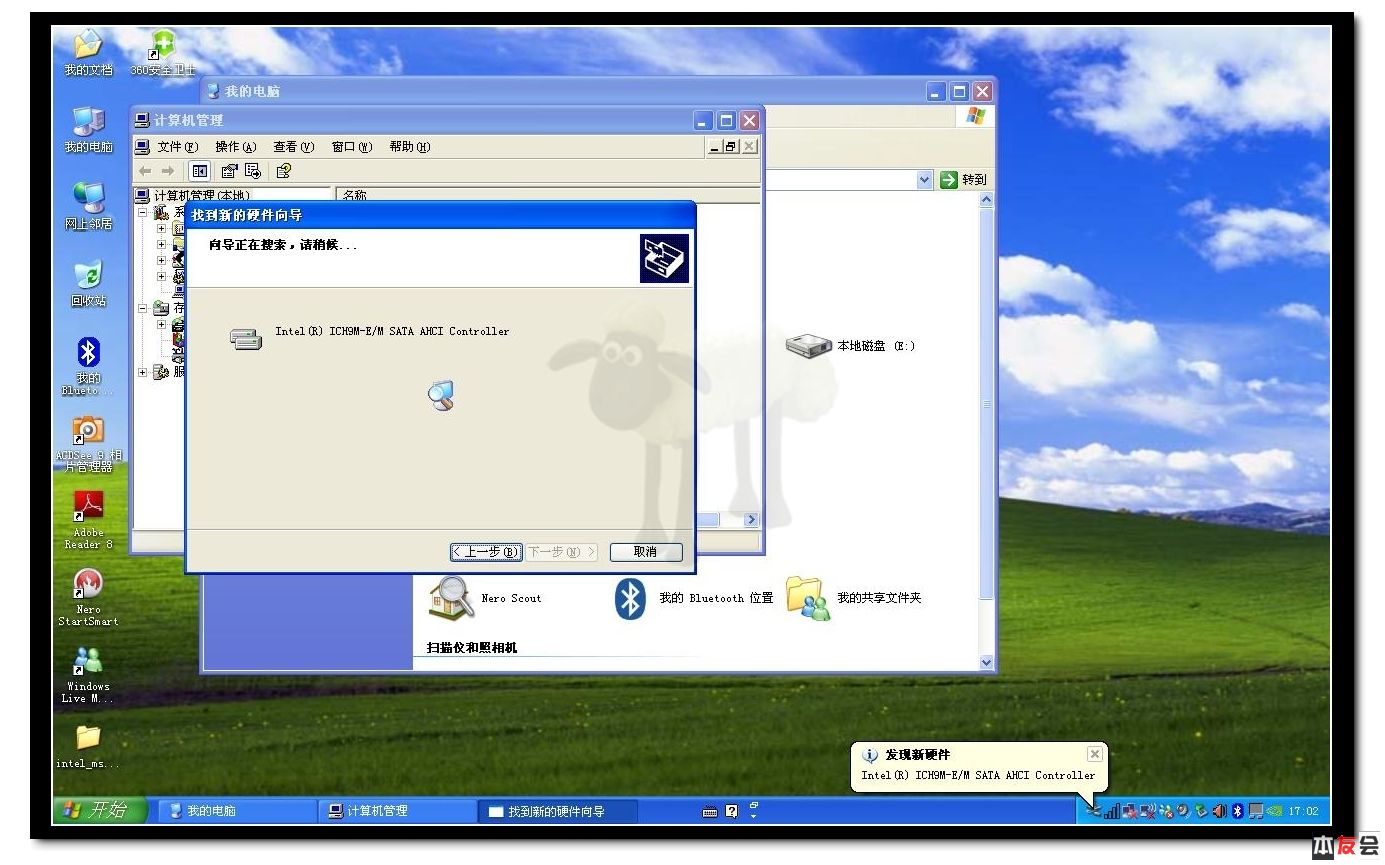Open 网上邻居 desktop icon
Viewport: 1385px width, 865px height.
coord(88,207)
